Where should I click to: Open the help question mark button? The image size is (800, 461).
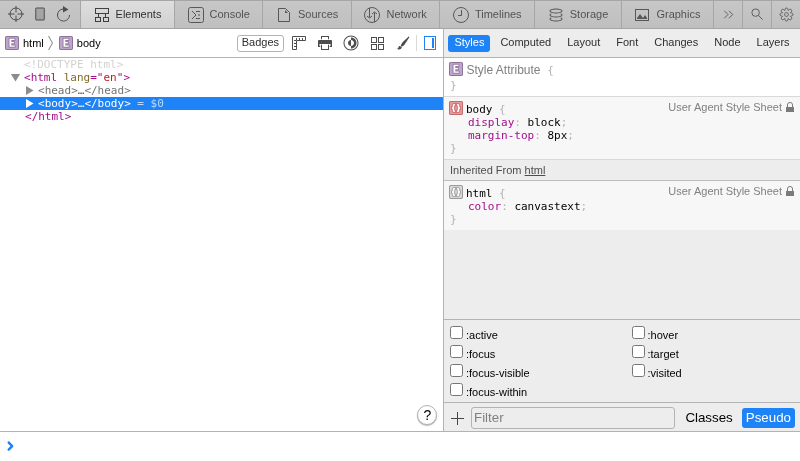click(x=427, y=415)
